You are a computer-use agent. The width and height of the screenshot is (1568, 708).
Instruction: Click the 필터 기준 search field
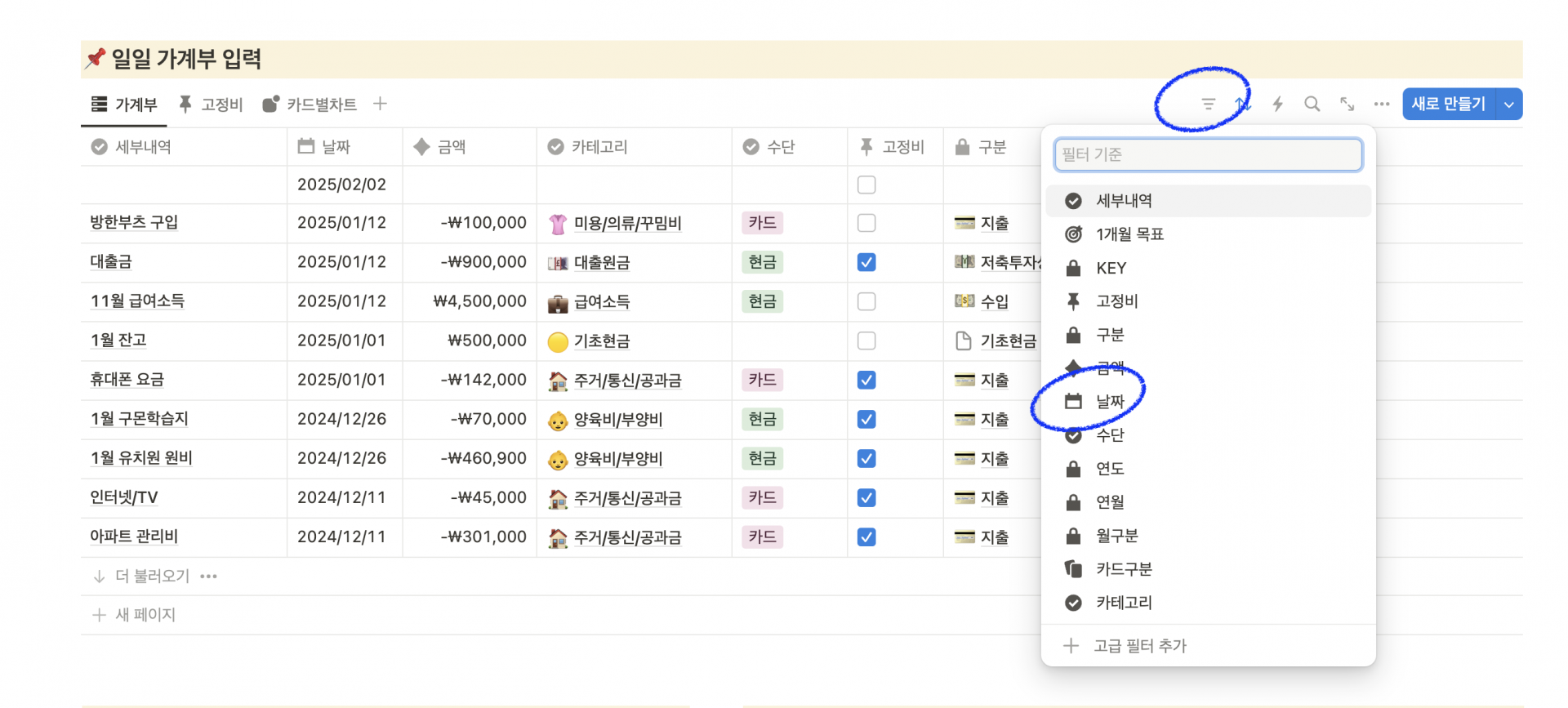point(1208,154)
